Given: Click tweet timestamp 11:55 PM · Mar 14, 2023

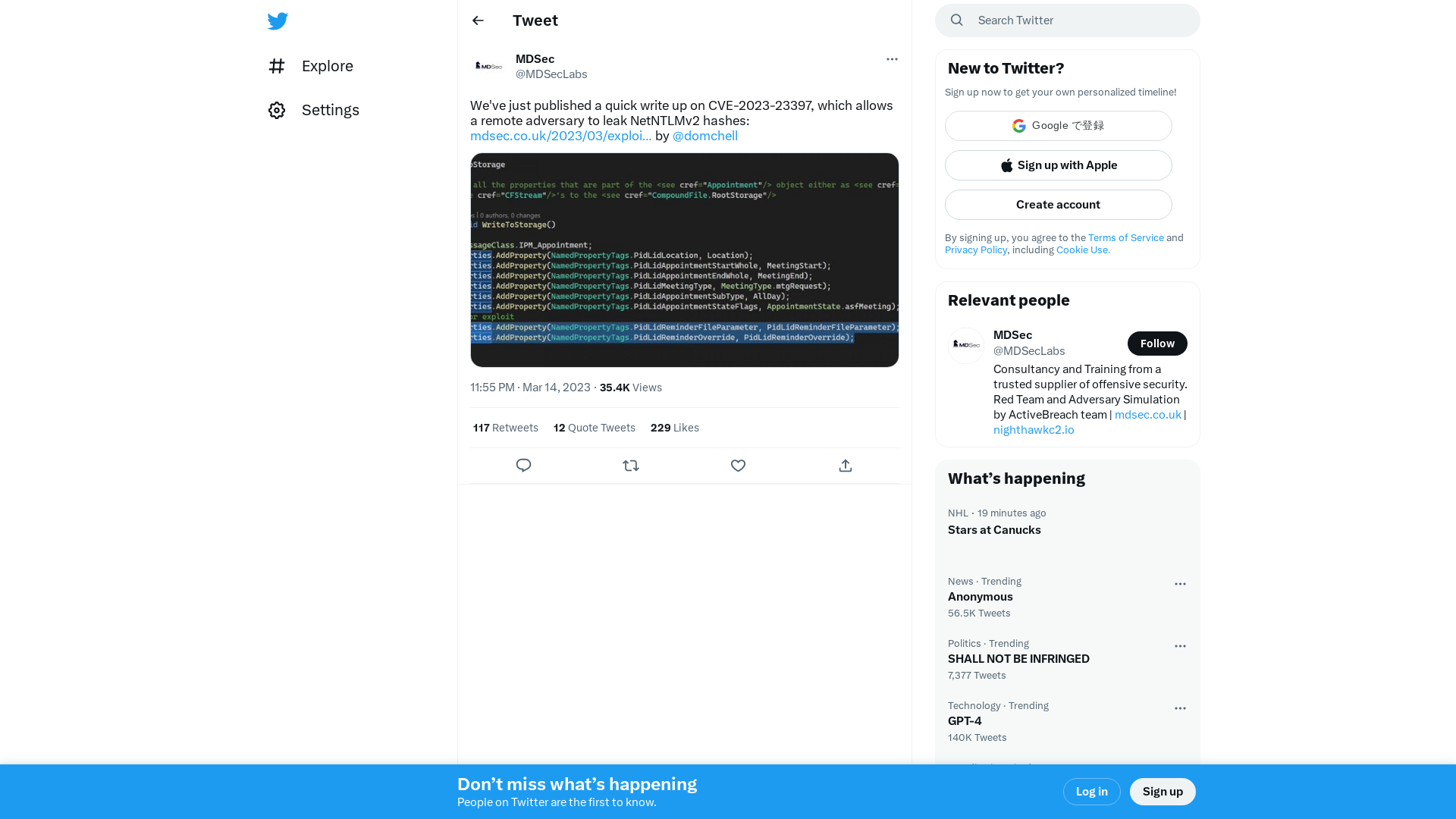Looking at the screenshot, I should [530, 388].
